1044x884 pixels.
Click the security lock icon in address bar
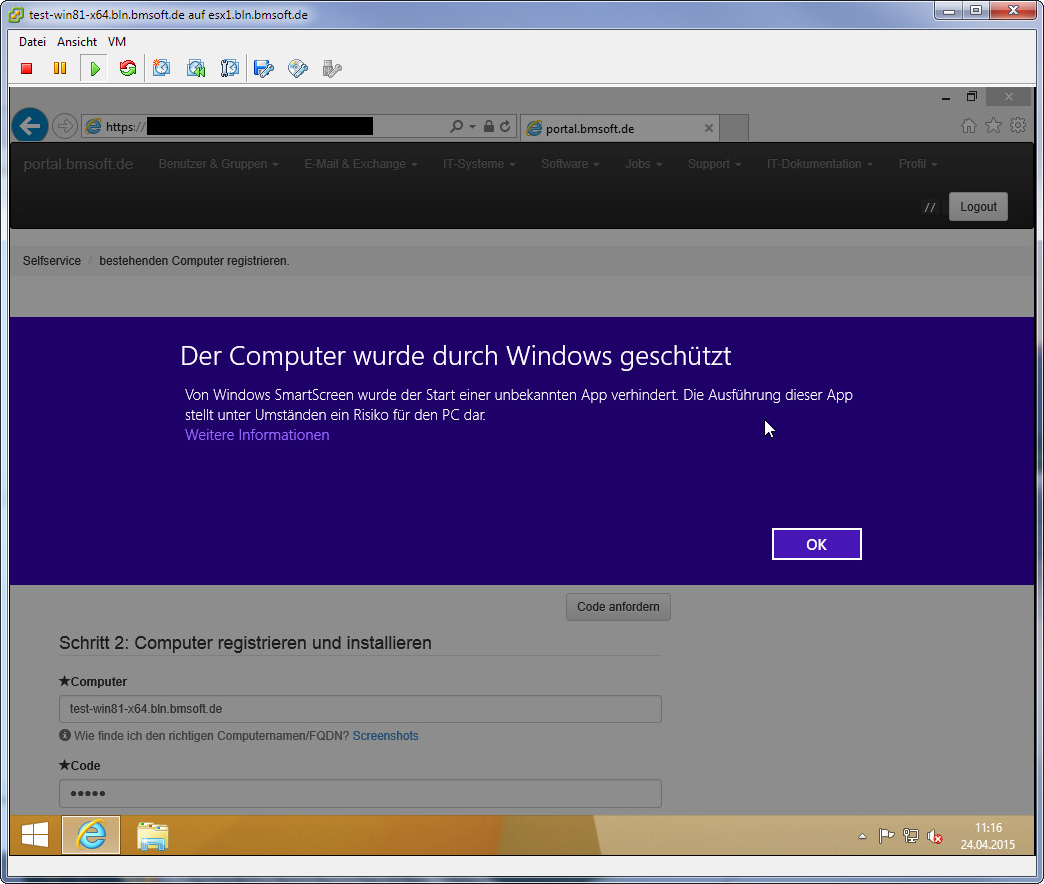pos(489,126)
